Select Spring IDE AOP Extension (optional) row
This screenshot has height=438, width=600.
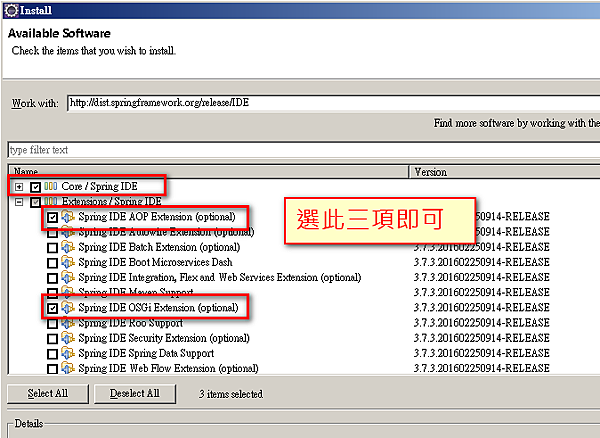(157, 217)
